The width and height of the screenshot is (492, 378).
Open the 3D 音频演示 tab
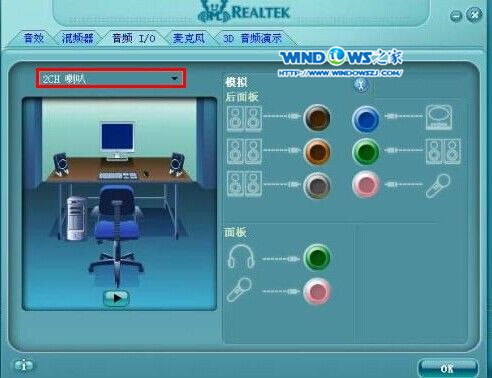(253, 38)
